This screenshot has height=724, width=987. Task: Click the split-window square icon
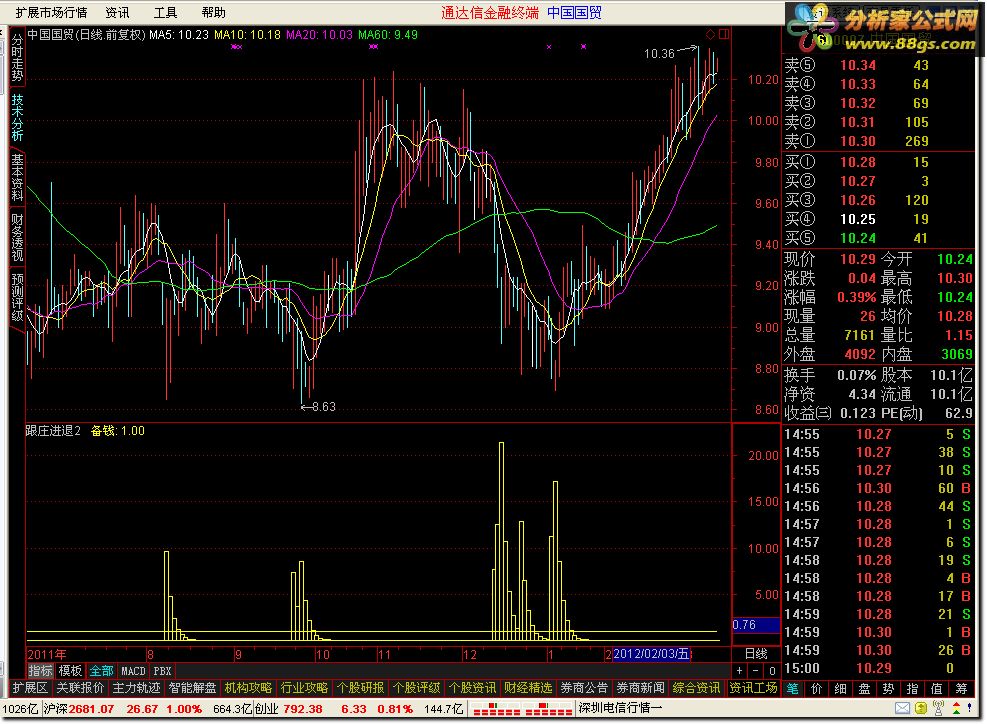(724, 35)
